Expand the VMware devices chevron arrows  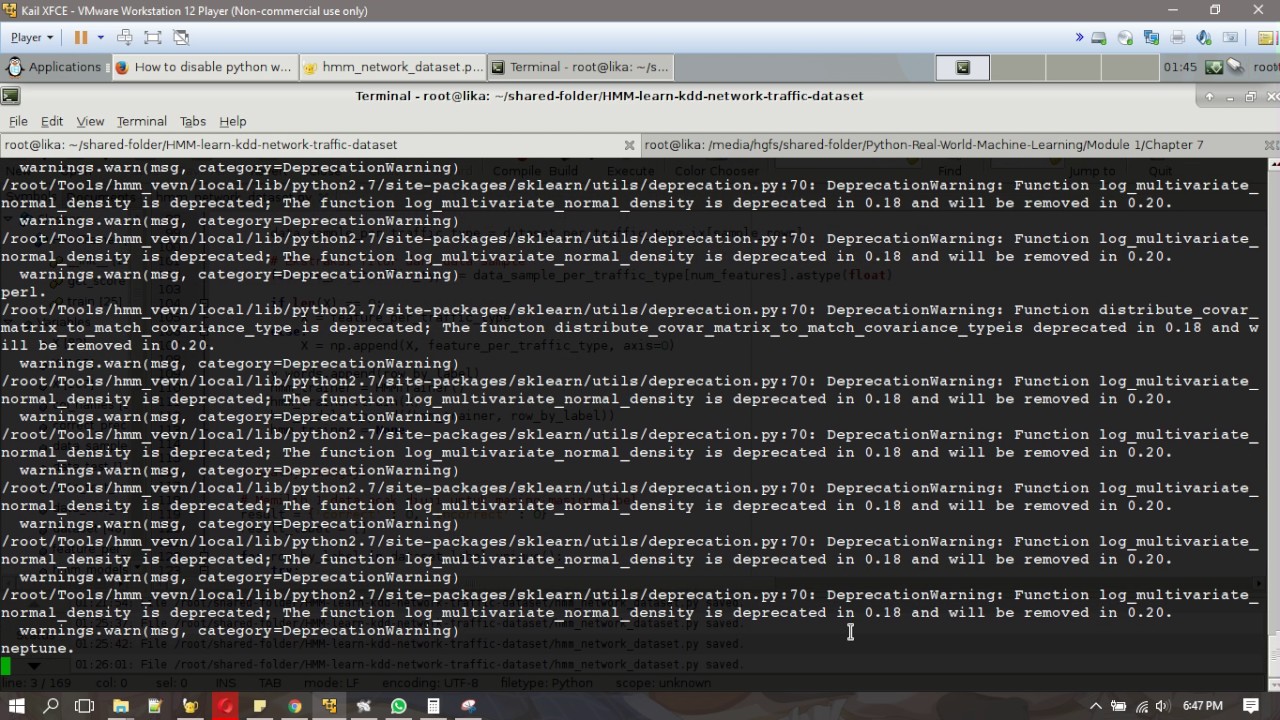(x=1079, y=37)
